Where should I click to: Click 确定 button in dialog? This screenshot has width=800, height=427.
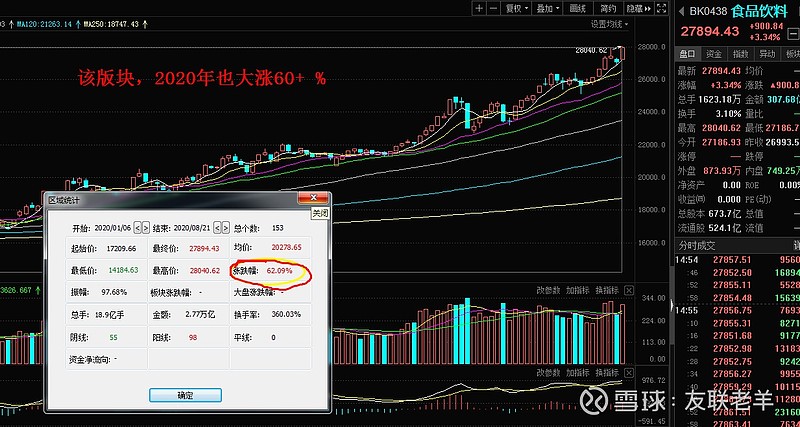[x=185, y=395]
